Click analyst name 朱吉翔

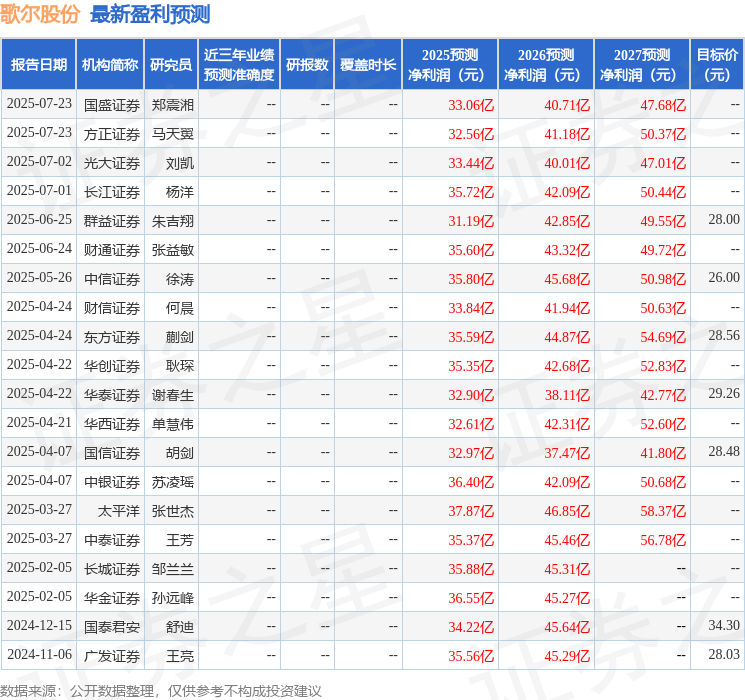click(x=172, y=221)
